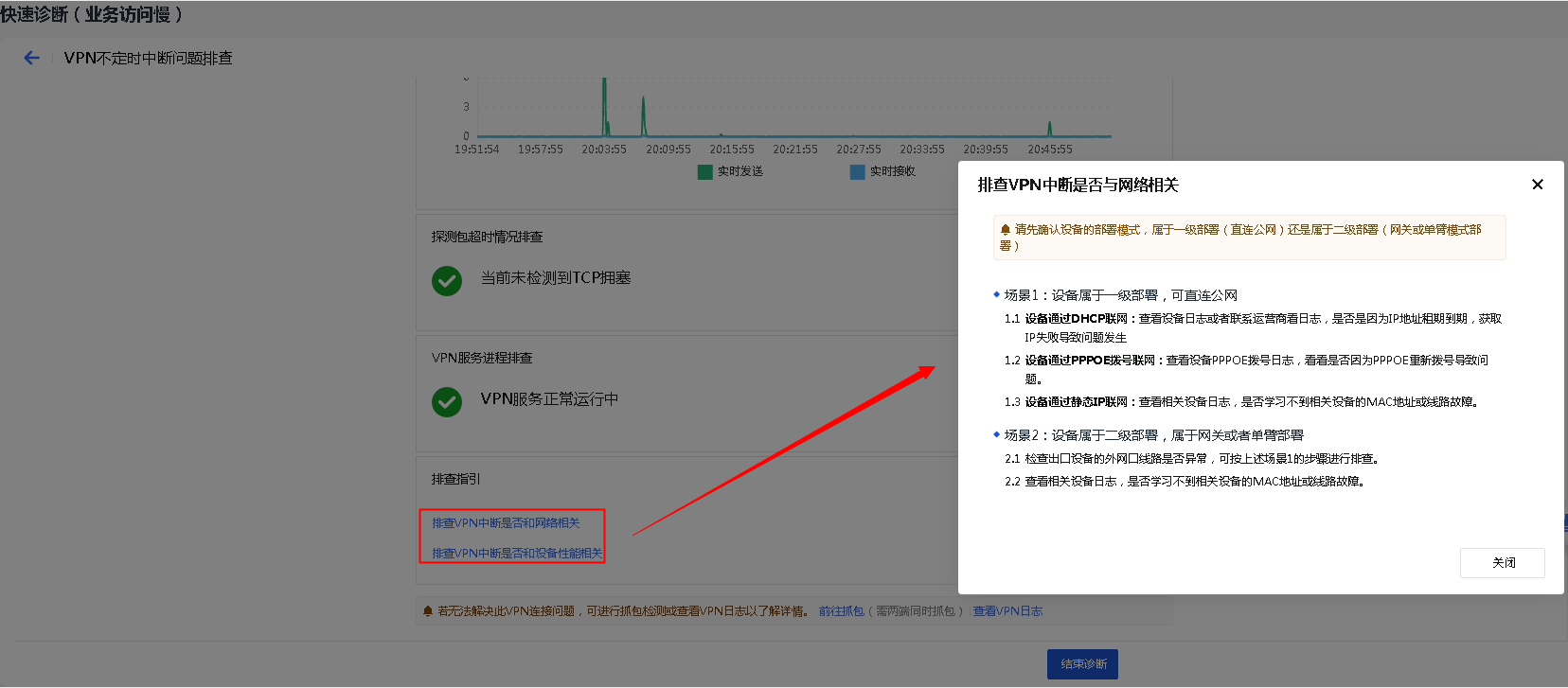1568x688 pixels.
Task: Click the blue bullet beside 场景1
Action: (996, 295)
